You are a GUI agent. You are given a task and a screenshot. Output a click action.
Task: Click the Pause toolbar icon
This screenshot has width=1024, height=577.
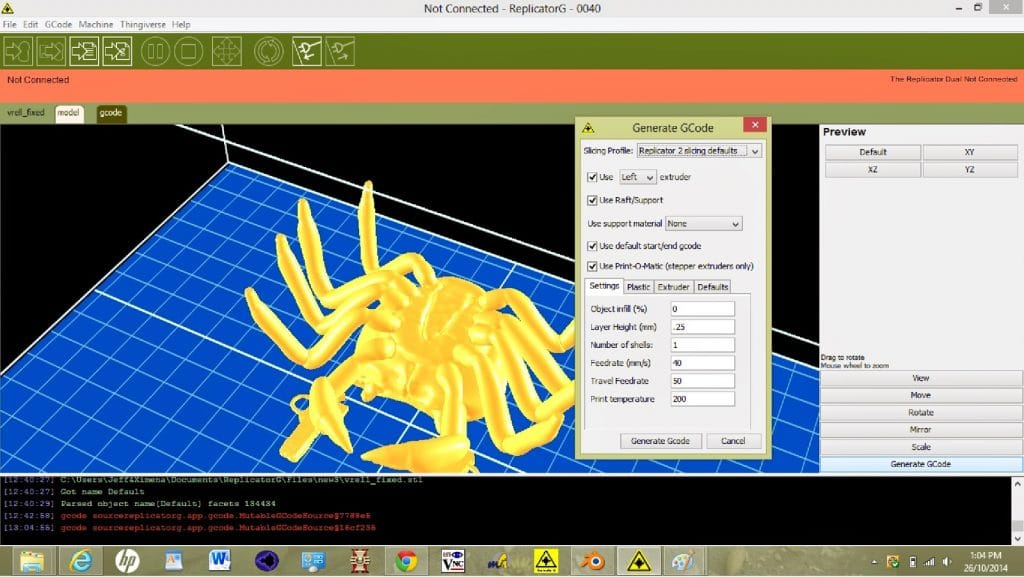[x=155, y=51]
